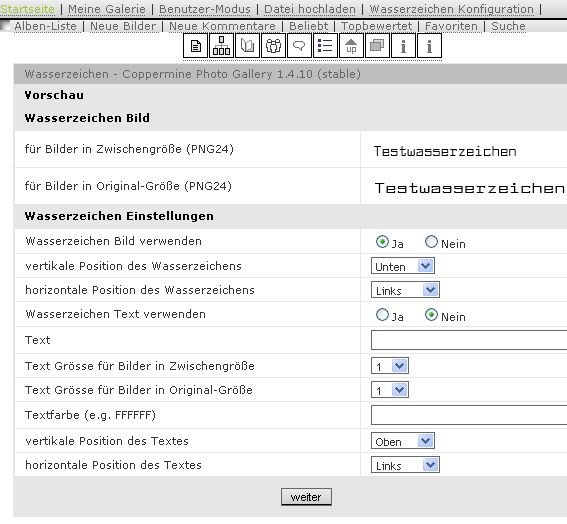Image resolution: width=567 pixels, height=524 pixels.
Task: Open vertikale Position des Wasserzeichens dropdown
Action: click(403, 266)
